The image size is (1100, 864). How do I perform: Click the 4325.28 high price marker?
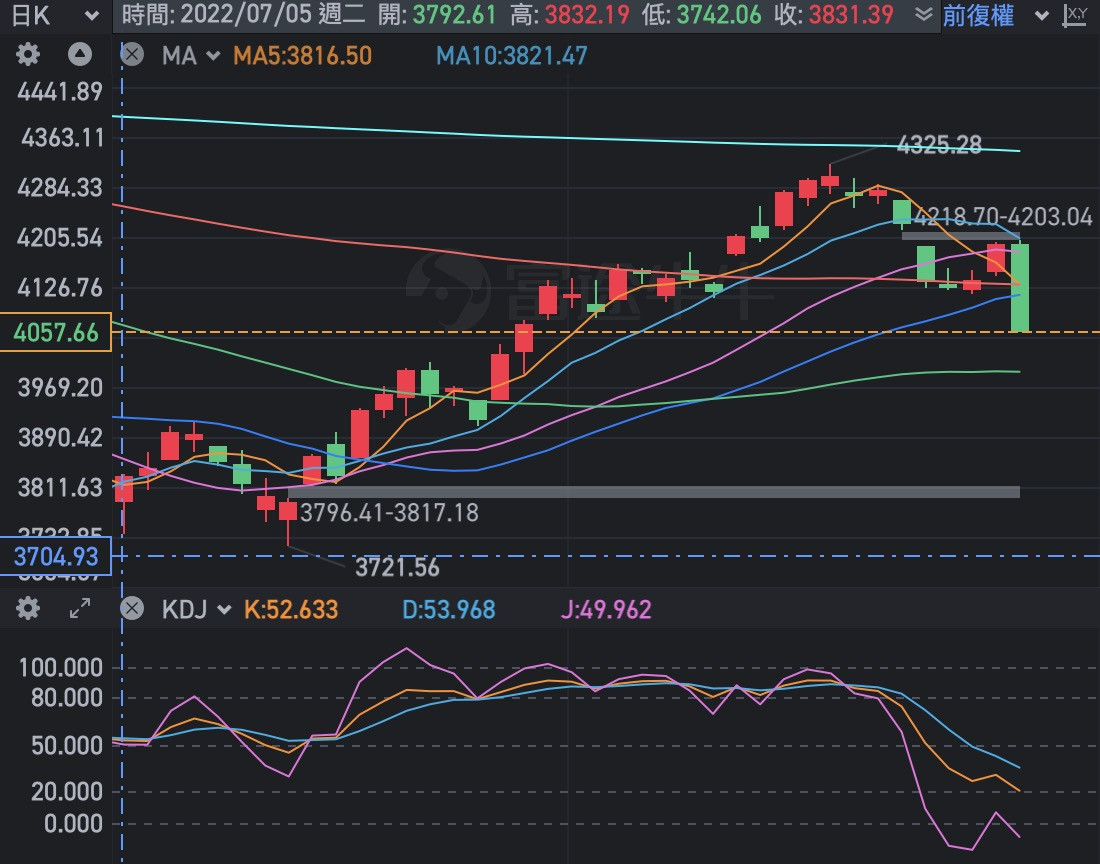[x=939, y=146]
